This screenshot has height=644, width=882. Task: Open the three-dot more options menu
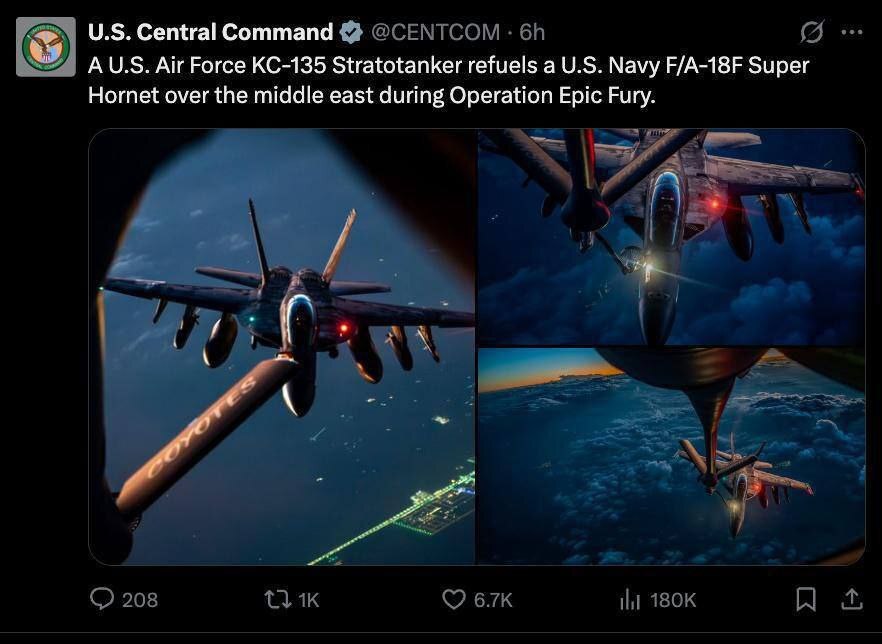(x=851, y=32)
